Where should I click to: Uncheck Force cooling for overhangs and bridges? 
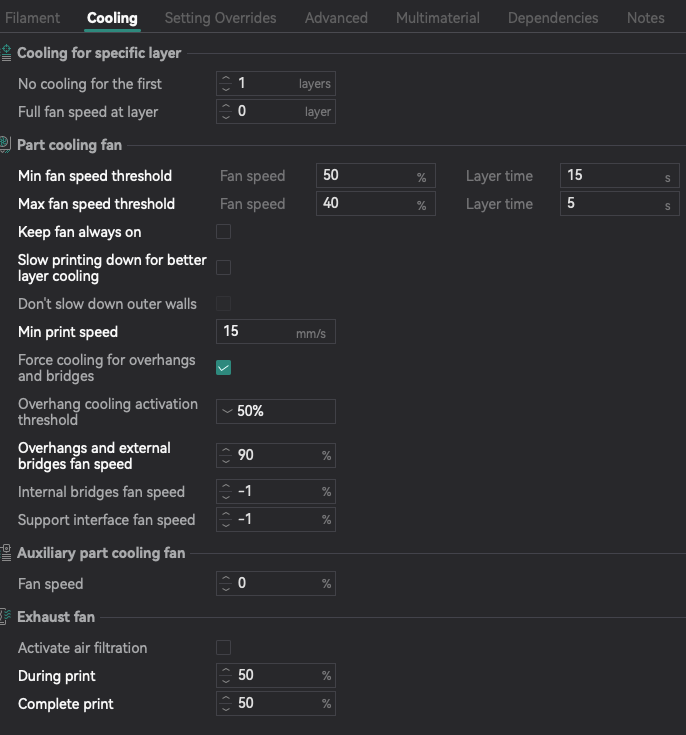(223, 368)
